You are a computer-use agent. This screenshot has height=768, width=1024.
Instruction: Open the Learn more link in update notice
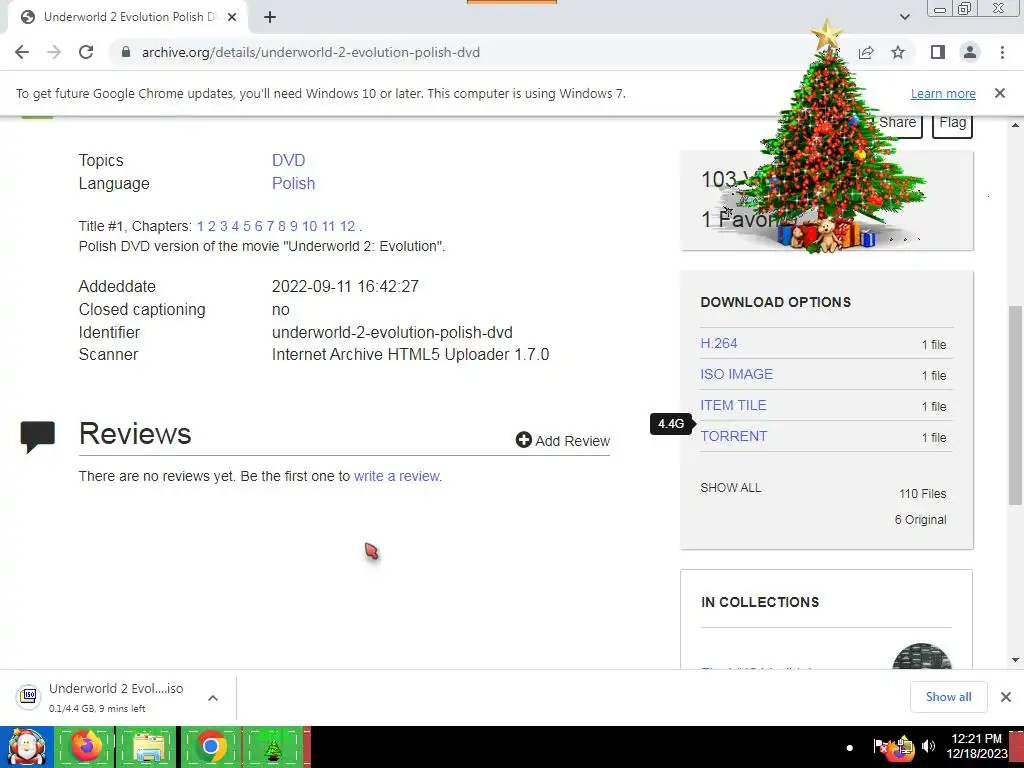click(943, 93)
